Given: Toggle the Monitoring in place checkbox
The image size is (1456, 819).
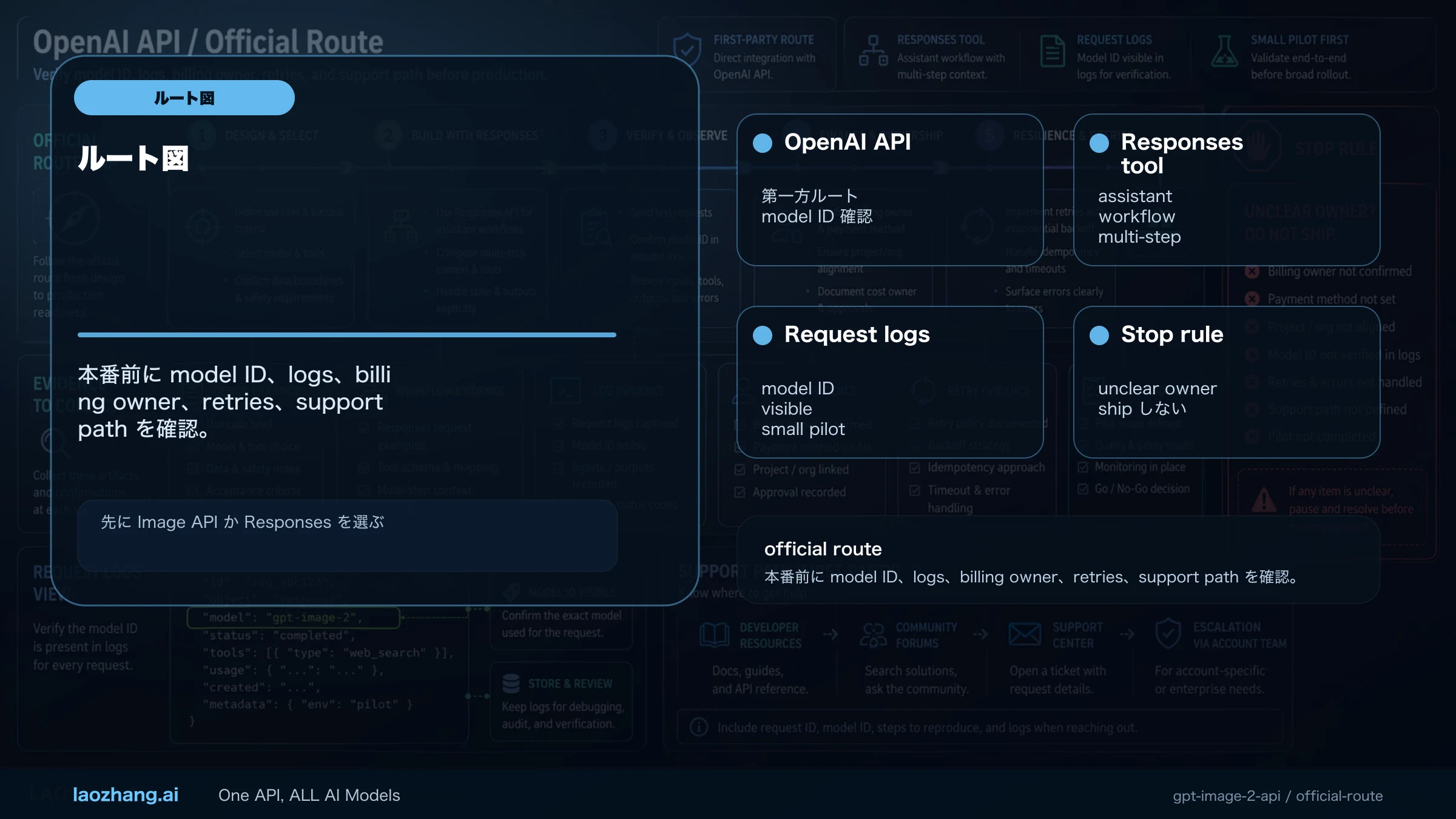Looking at the screenshot, I should pos(1083,467).
